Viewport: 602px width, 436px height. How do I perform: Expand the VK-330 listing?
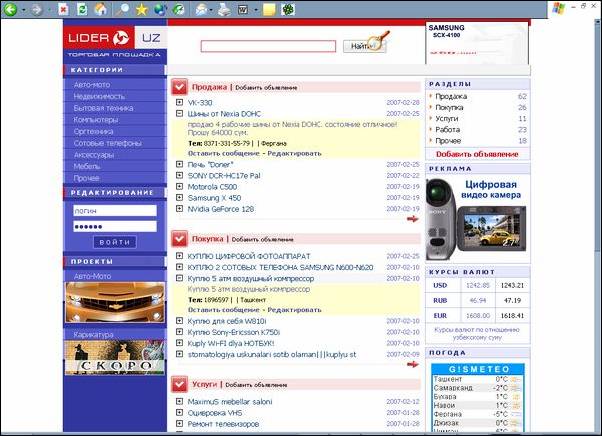pyautogui.click(x=180, y=102)
